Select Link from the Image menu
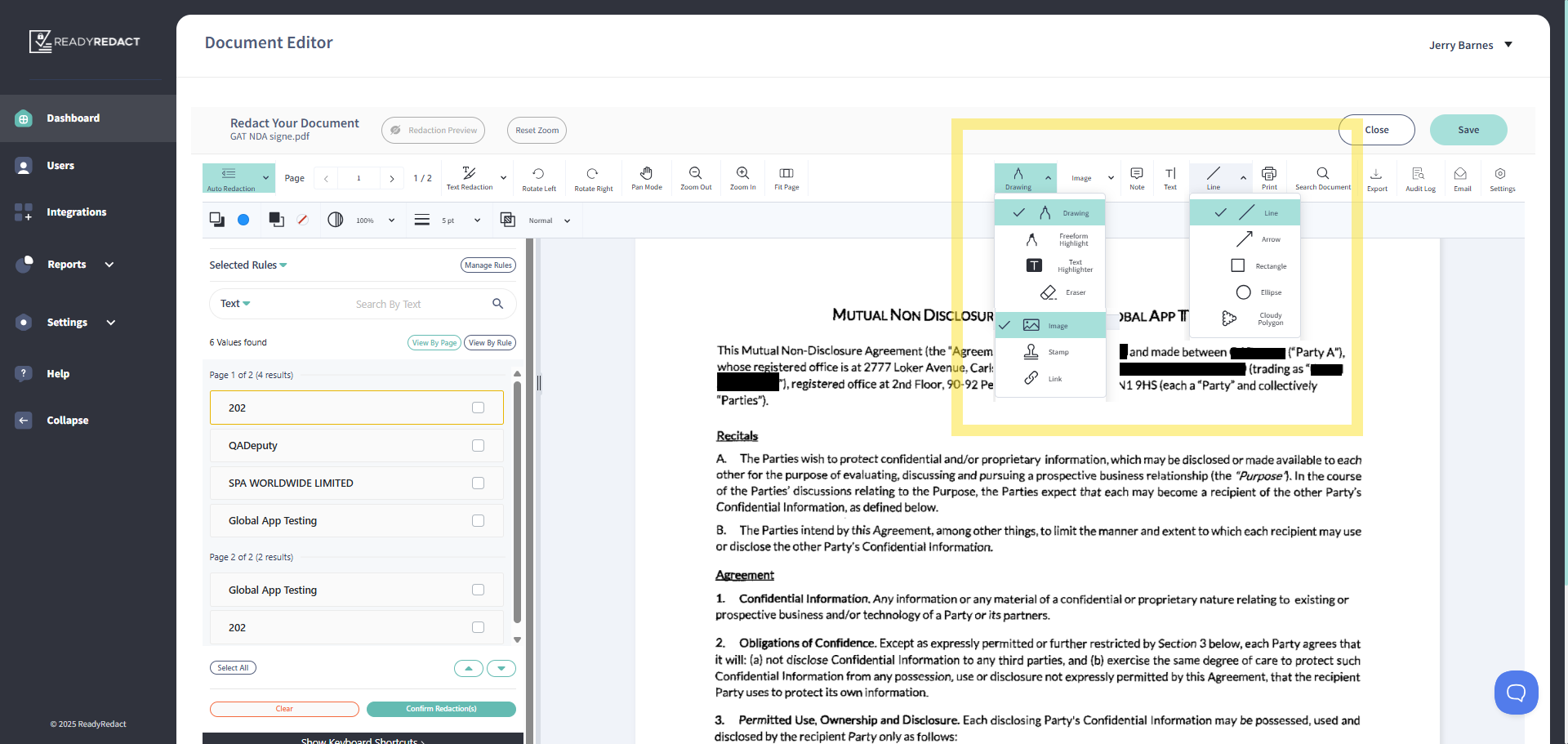The image size is (1568, 744). point(1050,379)
